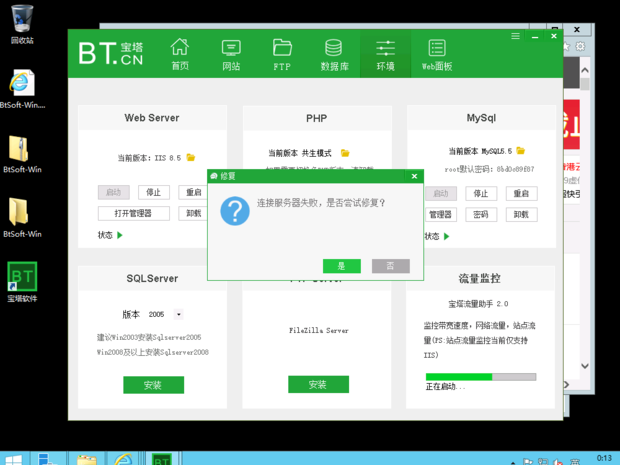Click the gear icon in background browser
The width and height of the screenshot is (620, 465).
(580, 47)
